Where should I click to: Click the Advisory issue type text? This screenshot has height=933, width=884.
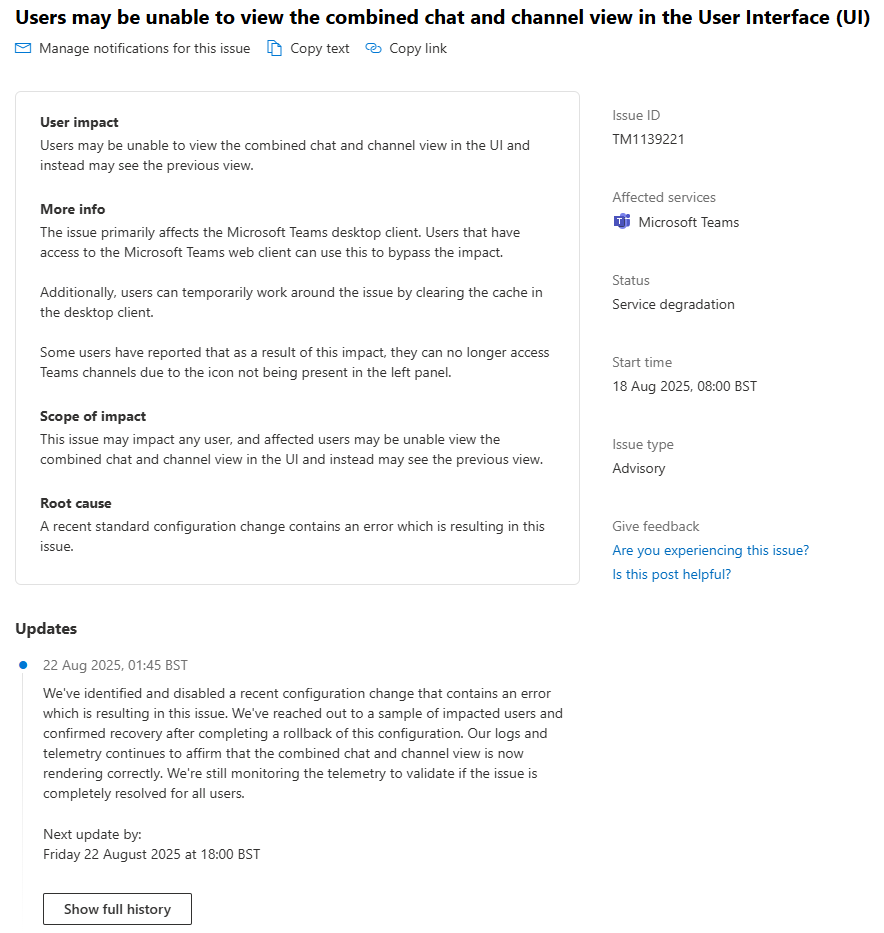[x=639, y=467]
